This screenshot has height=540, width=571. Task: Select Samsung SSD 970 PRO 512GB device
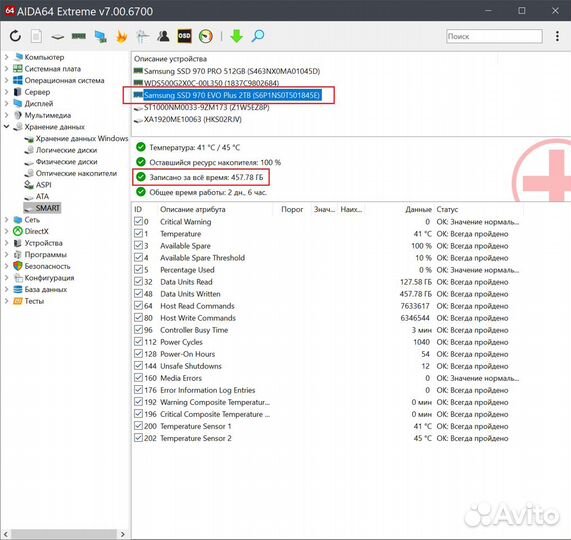click(x=232, y=71)
